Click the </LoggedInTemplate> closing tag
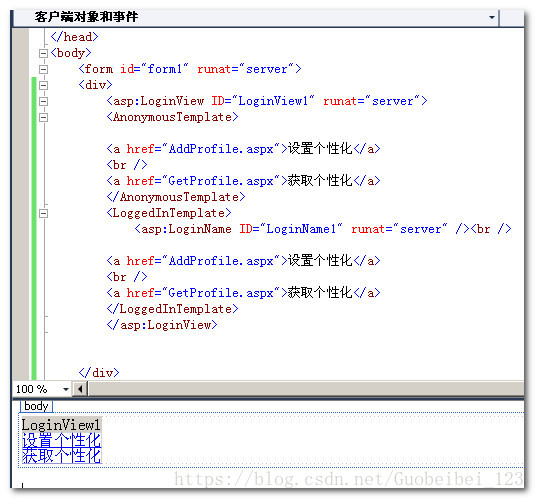Image resolution: width=535 pixels, height=499 pixels. pos(172,309)
